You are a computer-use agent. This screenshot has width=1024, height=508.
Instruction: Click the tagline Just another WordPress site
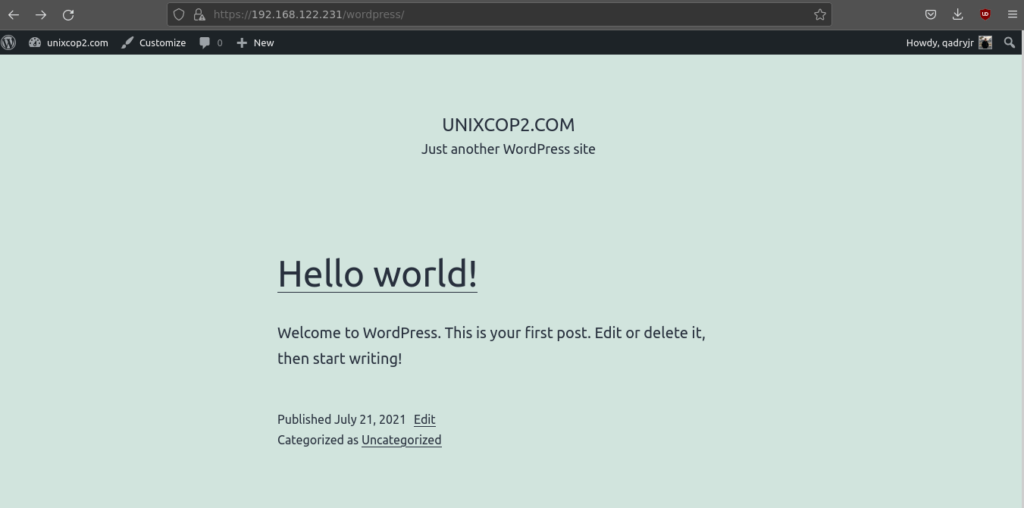[508, 149]
